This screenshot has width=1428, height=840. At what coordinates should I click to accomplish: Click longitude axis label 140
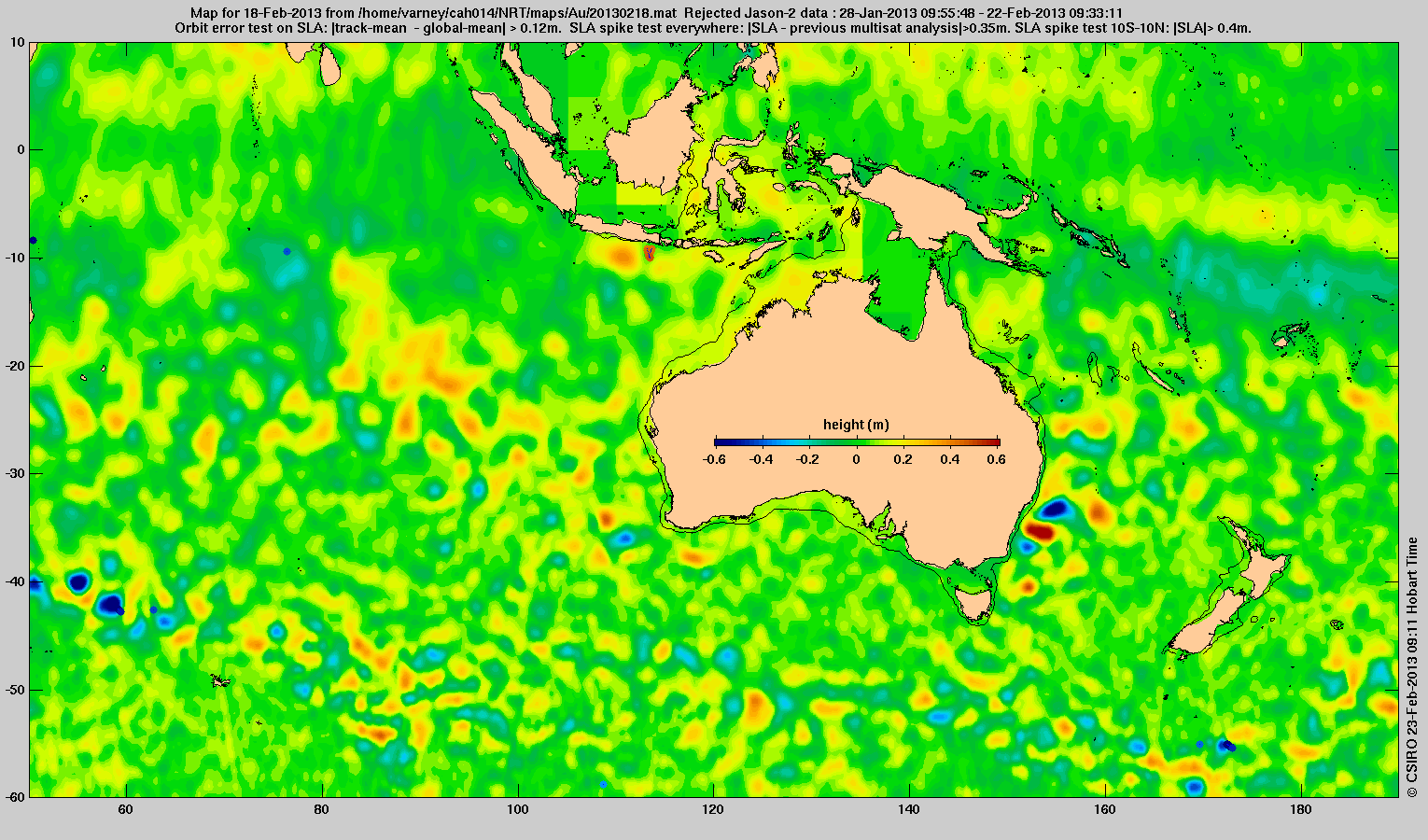tap(909, 809)
